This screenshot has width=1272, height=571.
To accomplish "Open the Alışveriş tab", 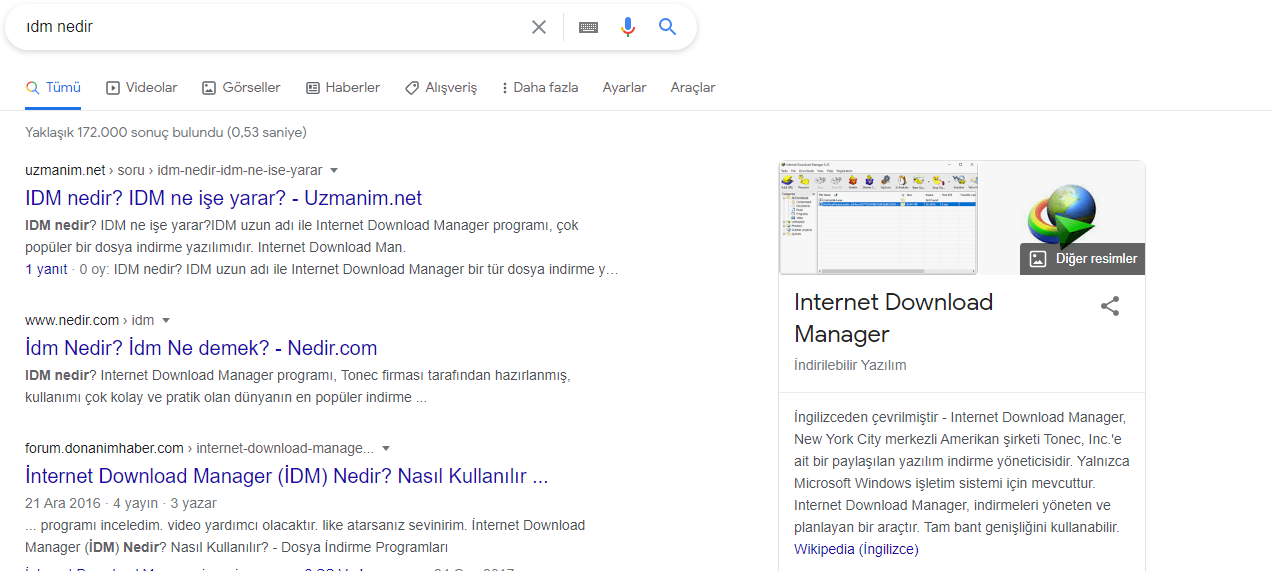I will coord(441,88).
